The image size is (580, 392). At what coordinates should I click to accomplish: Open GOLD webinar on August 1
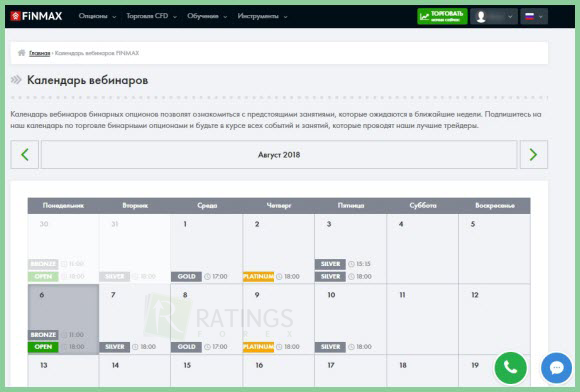[x=186, y=277]
